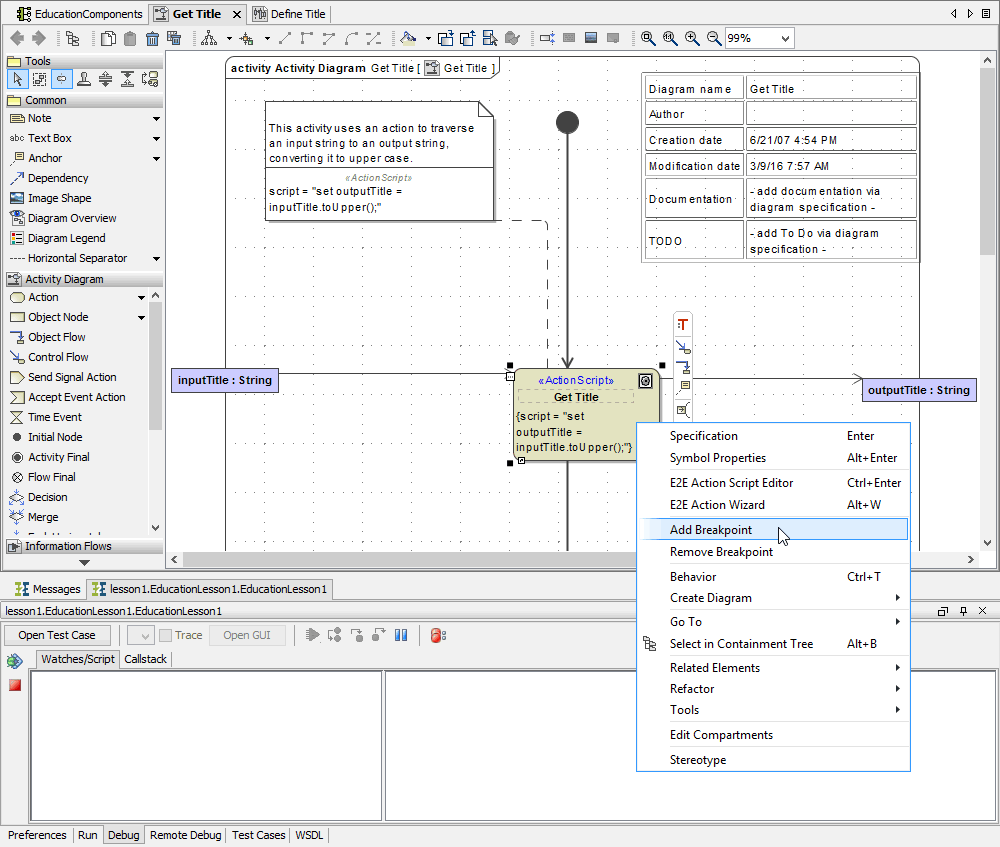Enable the Trace checkbox
Screen dimensions: 1000x847
pos(164,634)
